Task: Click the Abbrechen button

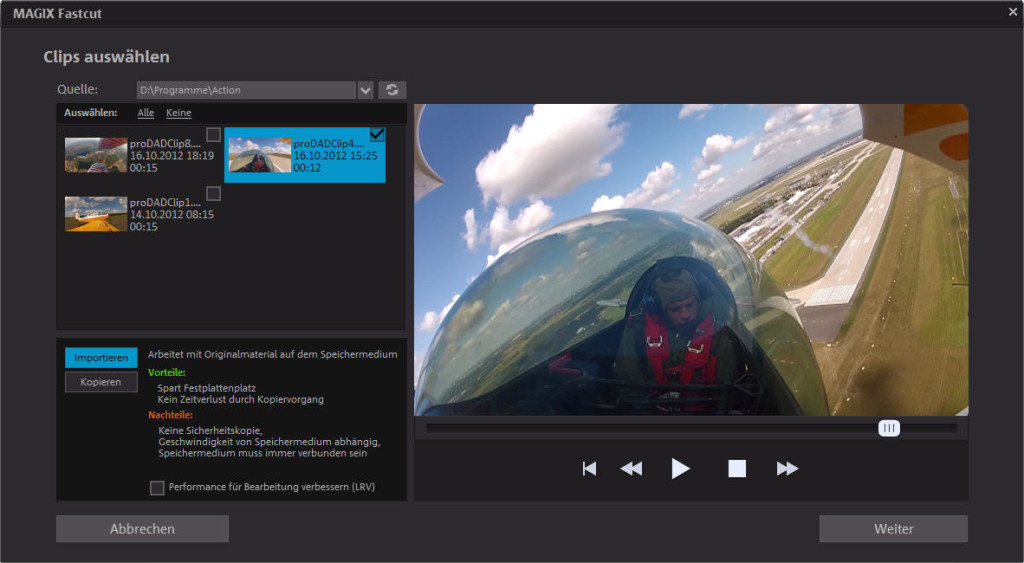Action: coord(142,528)
